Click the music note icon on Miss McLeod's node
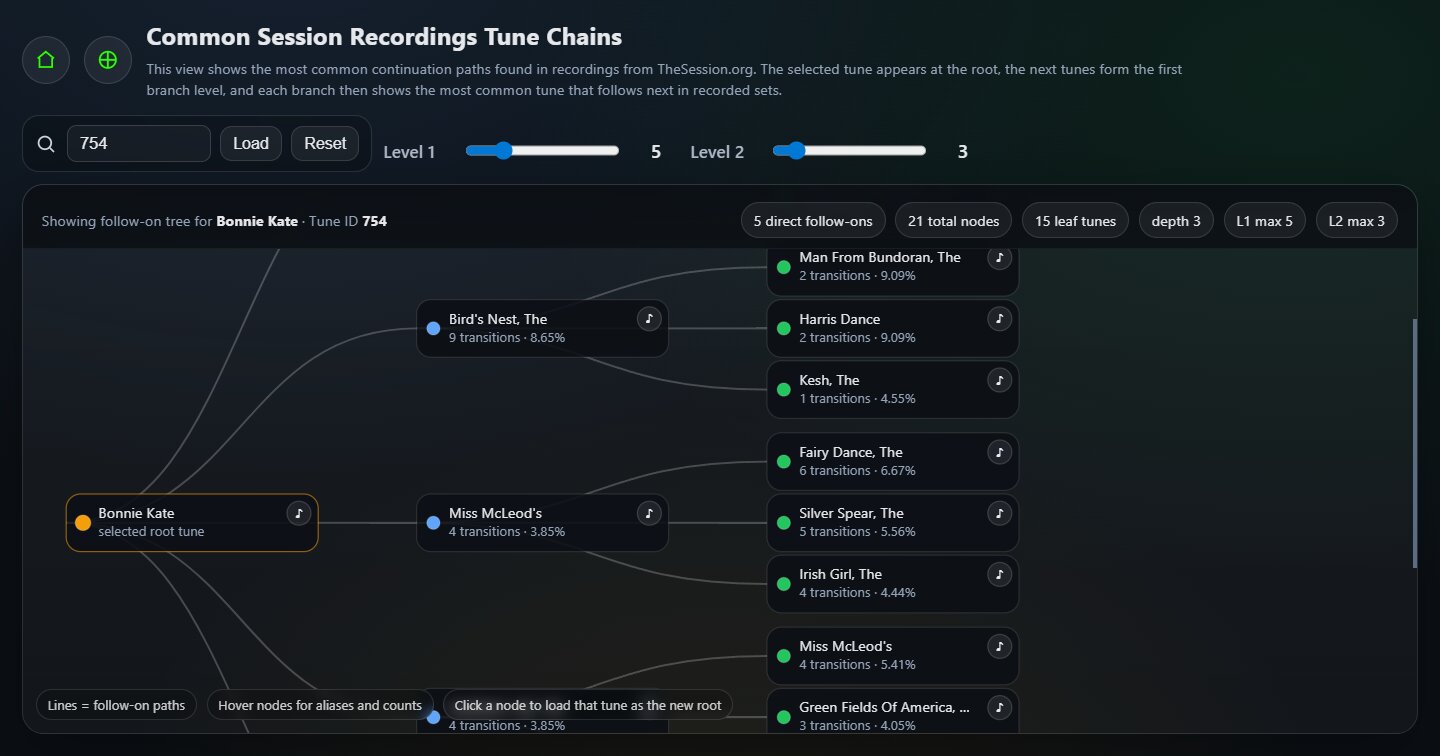The height and width of the screenshot is (756, 1440). tap(648, 513)
